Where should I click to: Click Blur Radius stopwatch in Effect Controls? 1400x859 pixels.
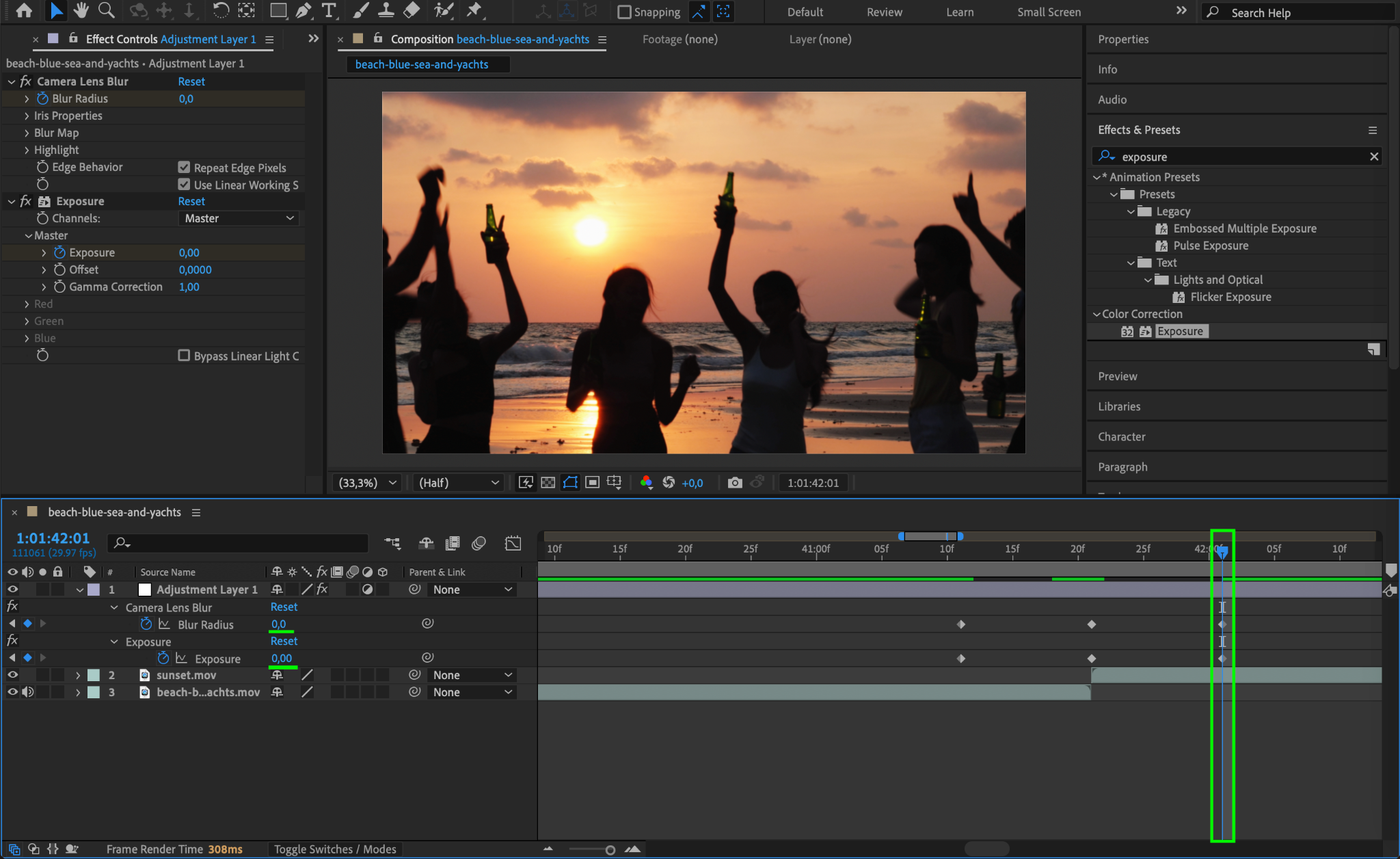coord(42,98)
